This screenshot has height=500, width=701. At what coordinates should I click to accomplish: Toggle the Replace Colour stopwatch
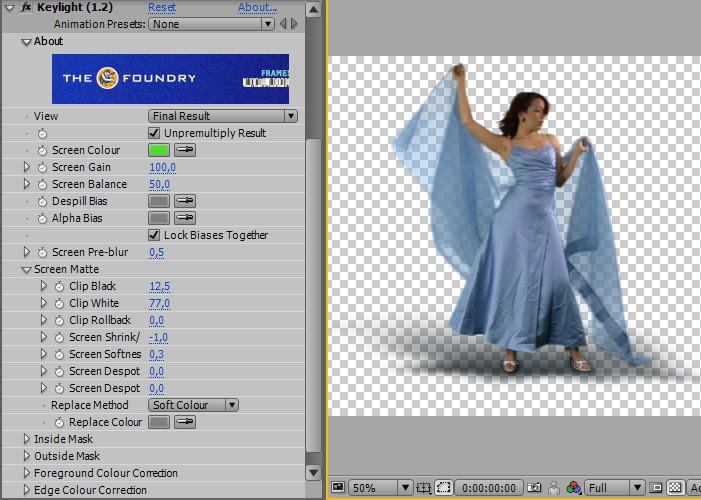59,422
